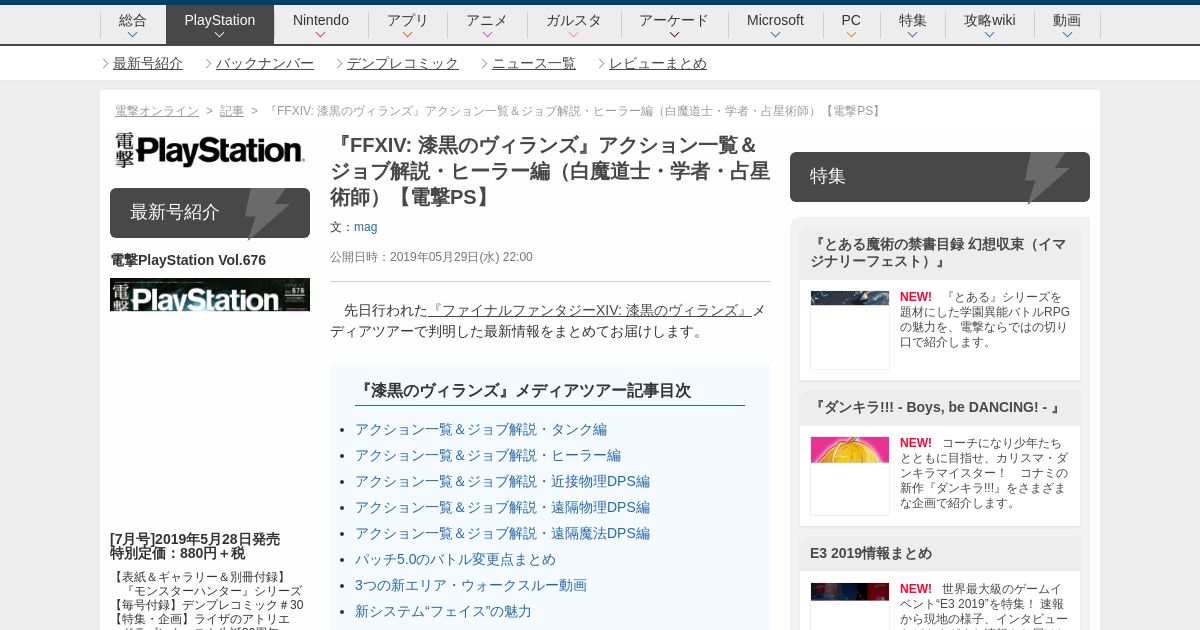Open the デンプレコミック submenu link

[403, 63]
